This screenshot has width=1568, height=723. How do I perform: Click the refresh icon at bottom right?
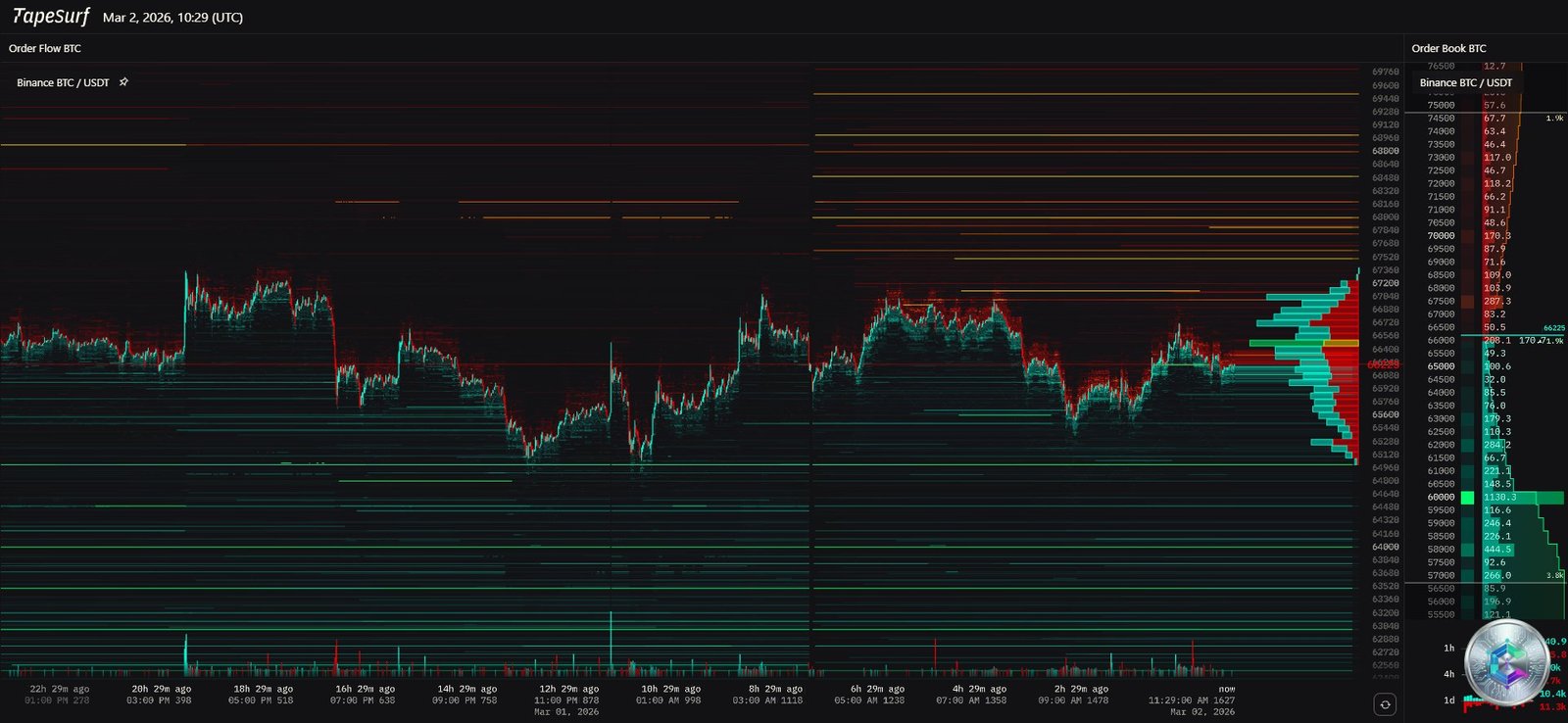1385,703
